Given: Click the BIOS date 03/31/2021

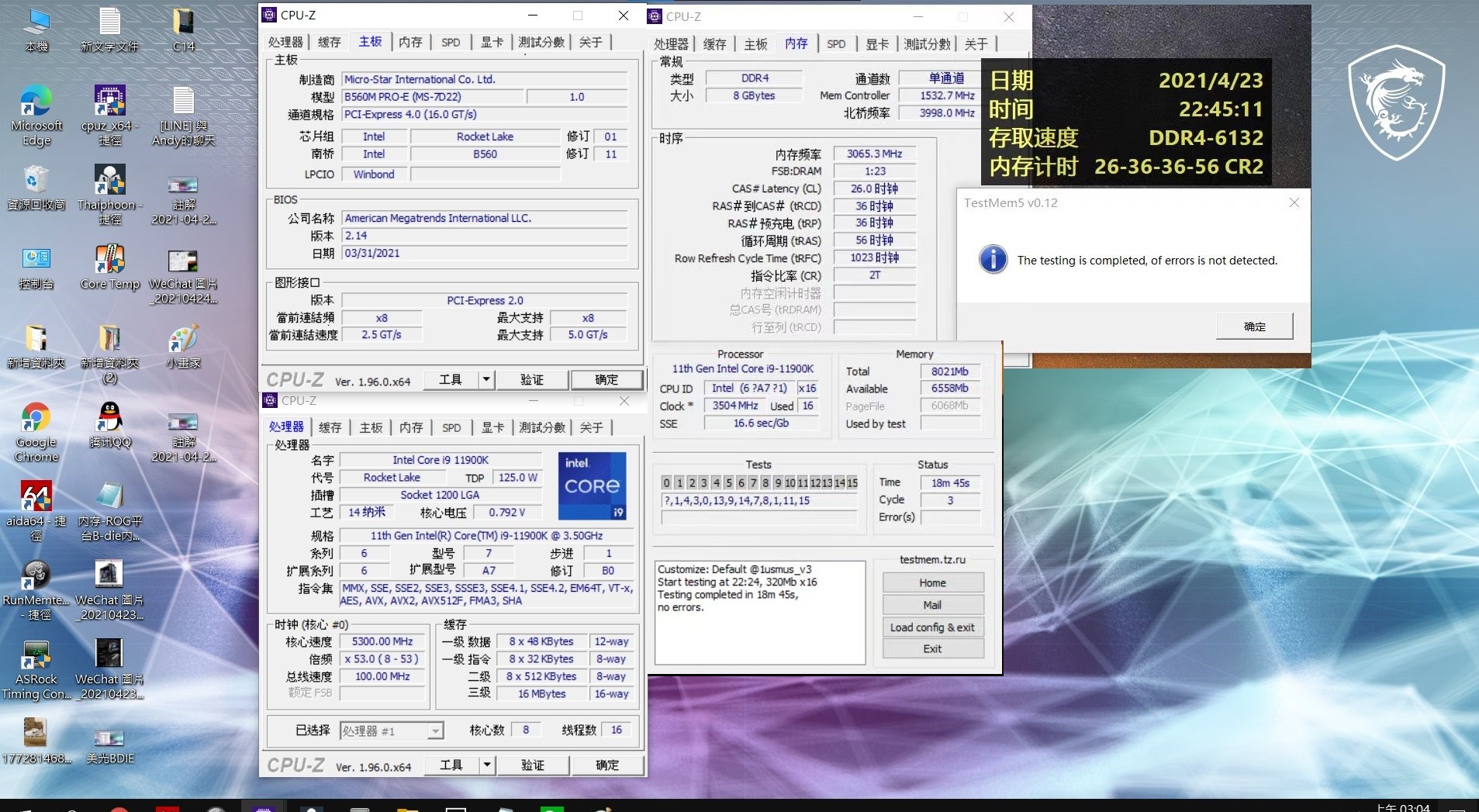Looking at the screenshot, I should click(486, 253).
